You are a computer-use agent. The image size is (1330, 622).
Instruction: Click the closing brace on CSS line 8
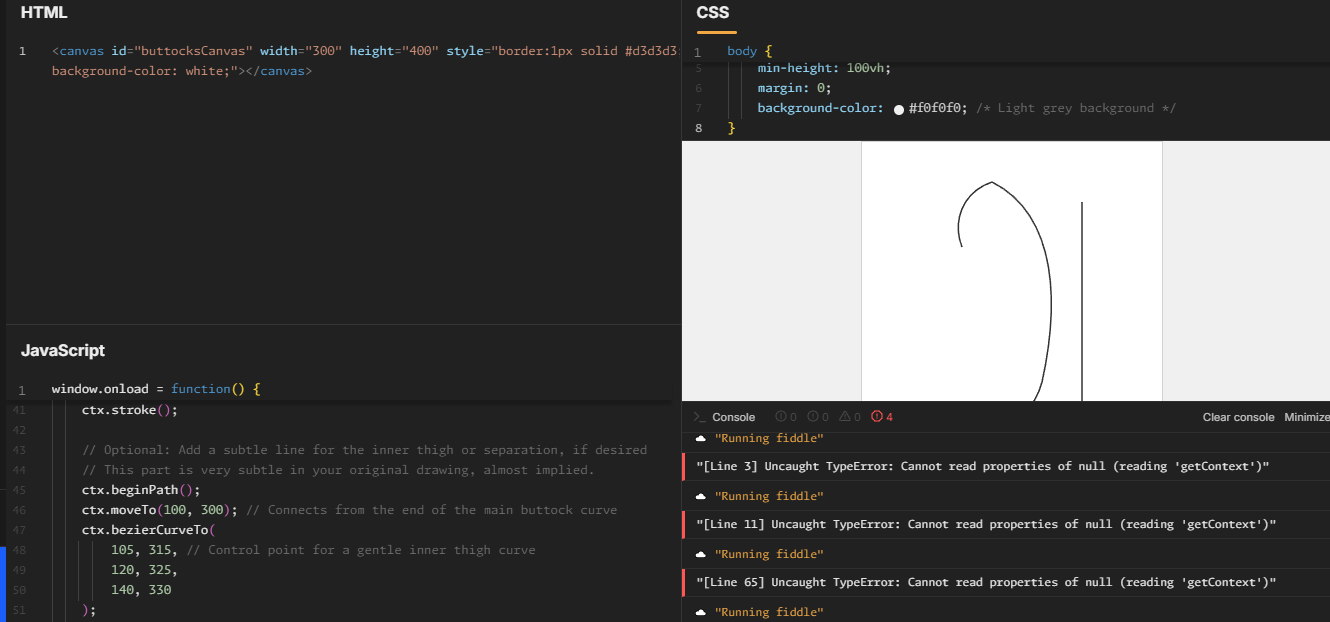(x=731, y=128)
